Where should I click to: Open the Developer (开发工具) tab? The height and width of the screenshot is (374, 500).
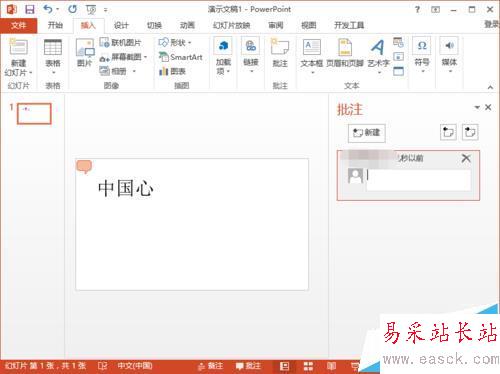[349, 25]
